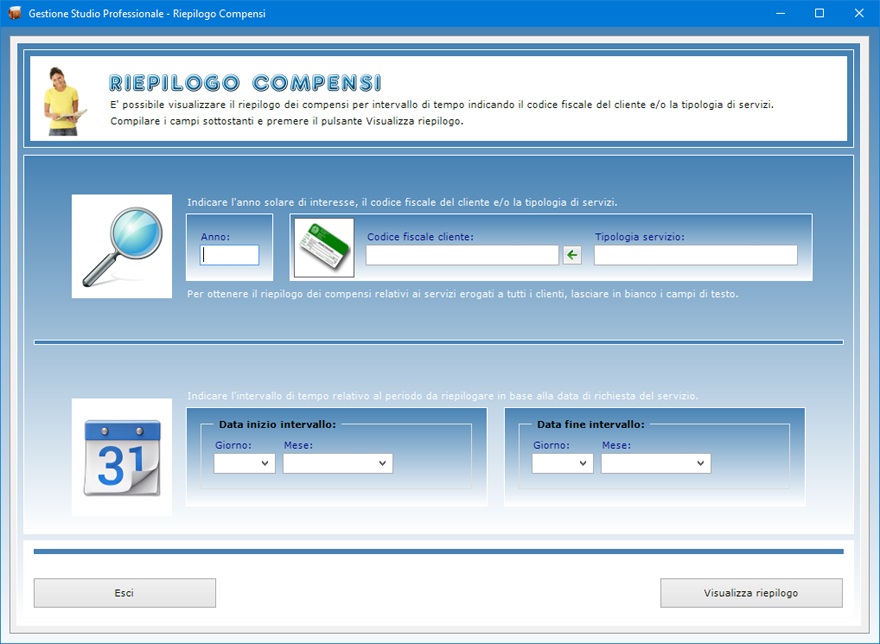Click the health card icon
Image resolution: width=880 pixels, height=644 pixels.
pyautogui.click(x=324, y=248)
